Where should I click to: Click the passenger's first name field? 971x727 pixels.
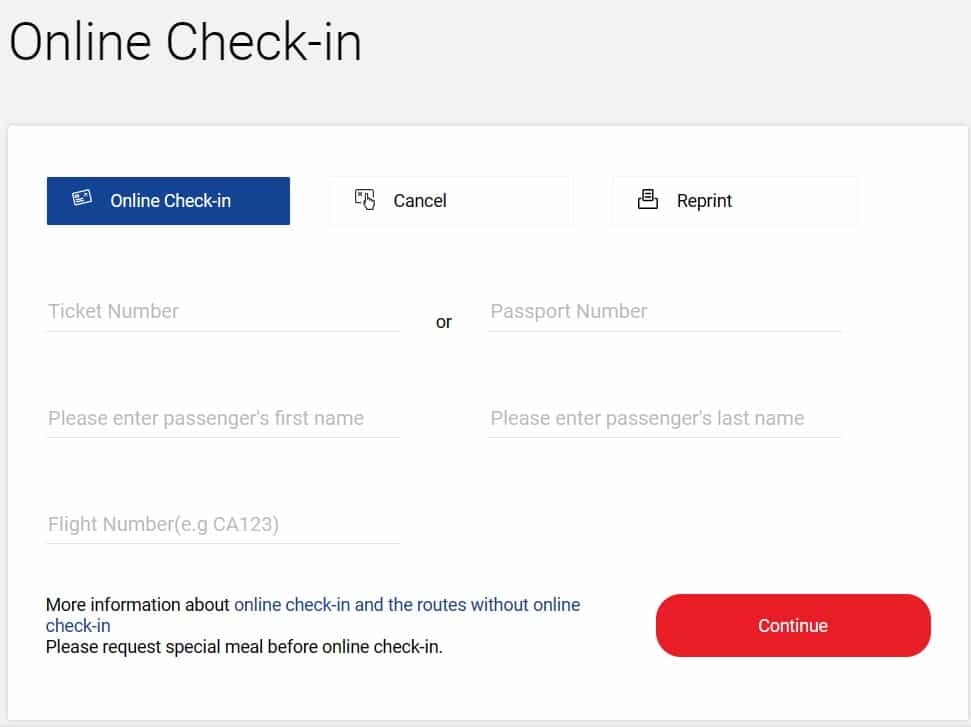224,419
